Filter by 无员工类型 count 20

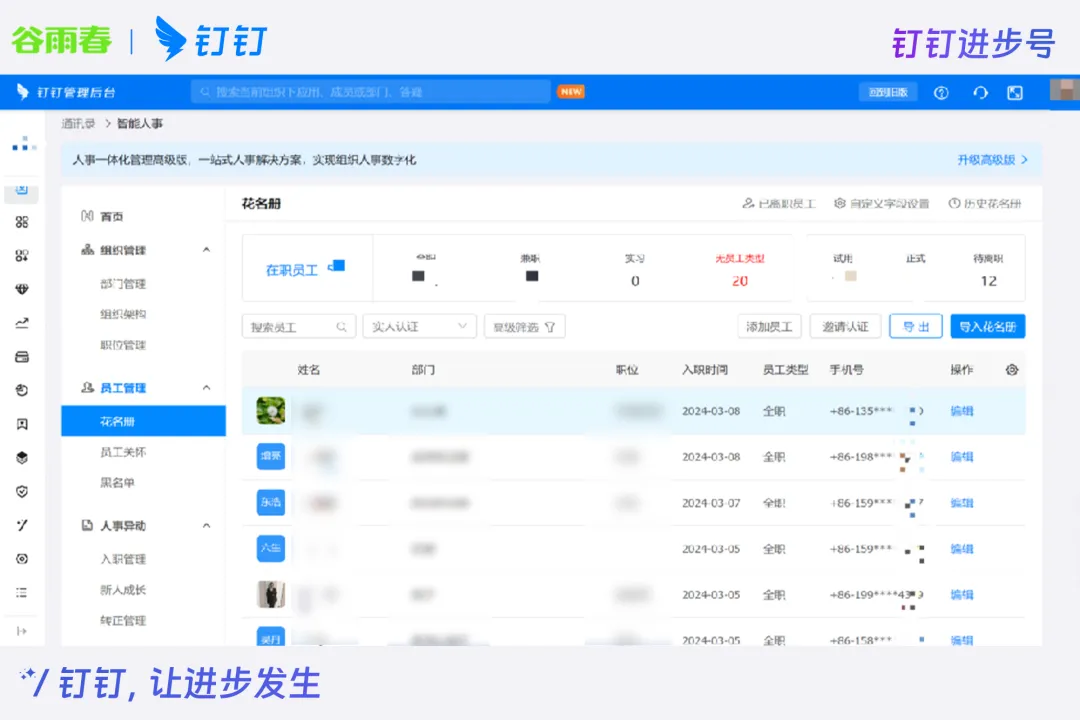pos(740,269)
